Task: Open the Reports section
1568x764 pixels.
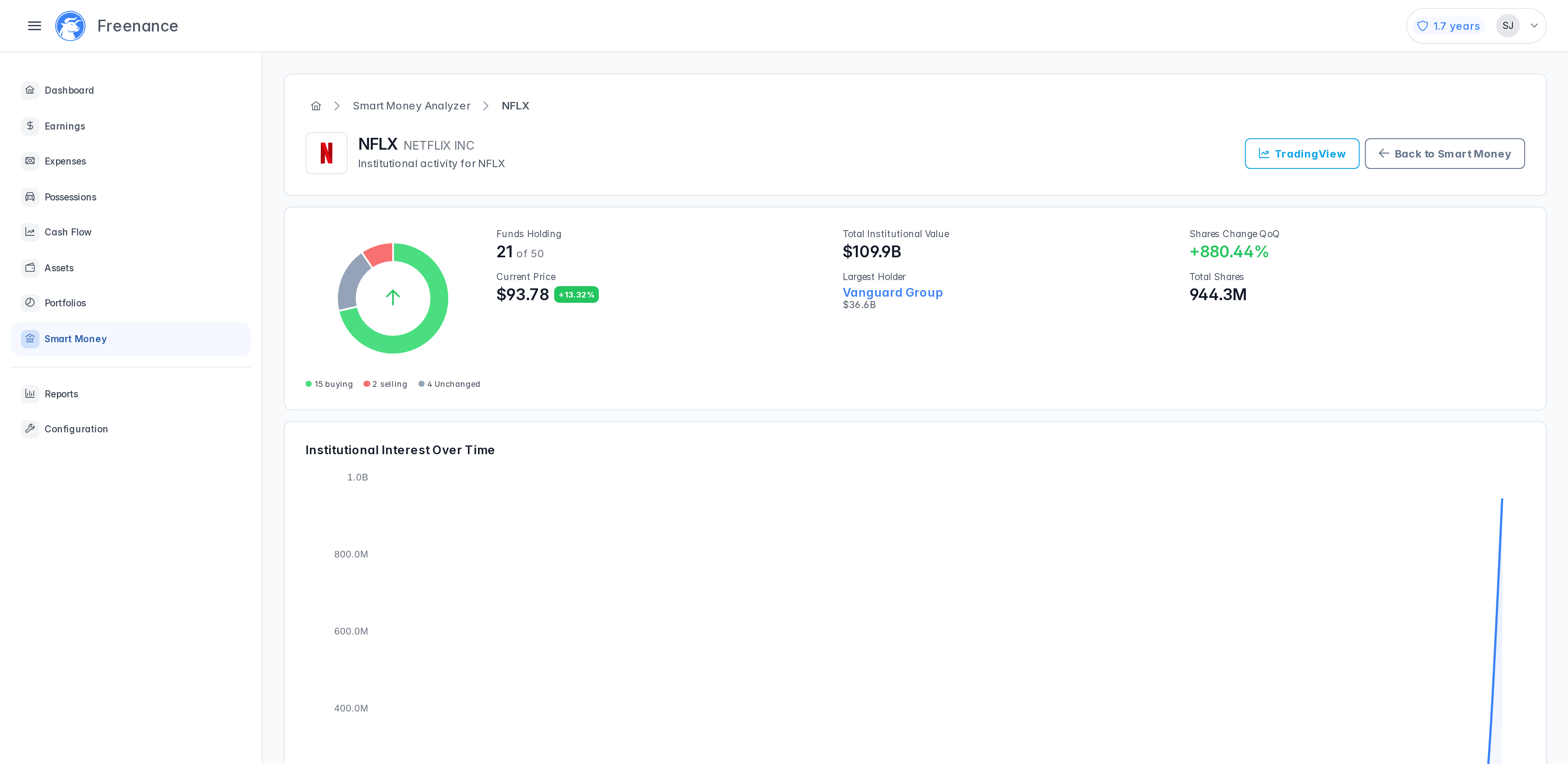Action: pos(131,393)
